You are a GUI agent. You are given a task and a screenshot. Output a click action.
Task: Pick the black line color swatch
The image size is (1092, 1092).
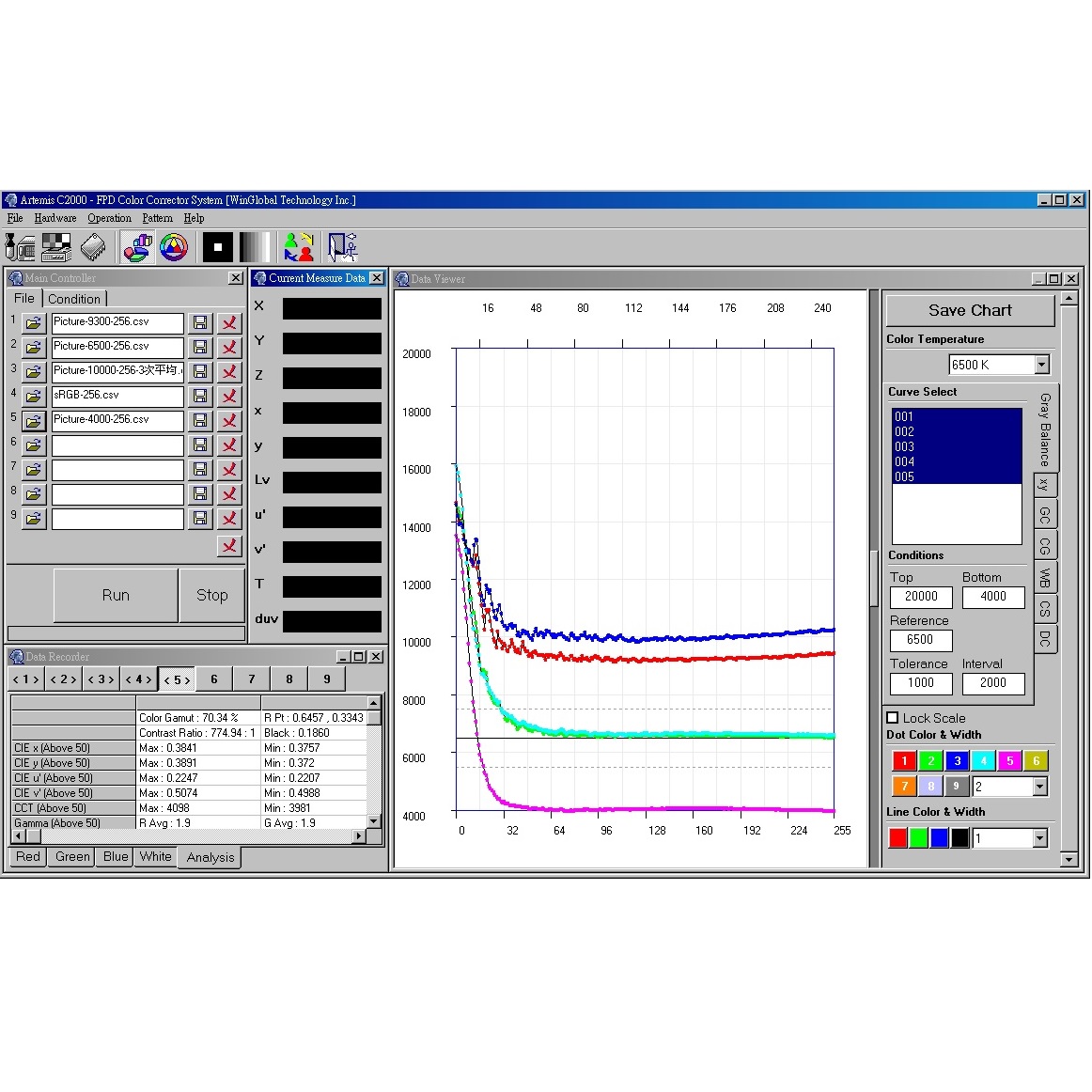pyautogui.click(x=959, y=838)
